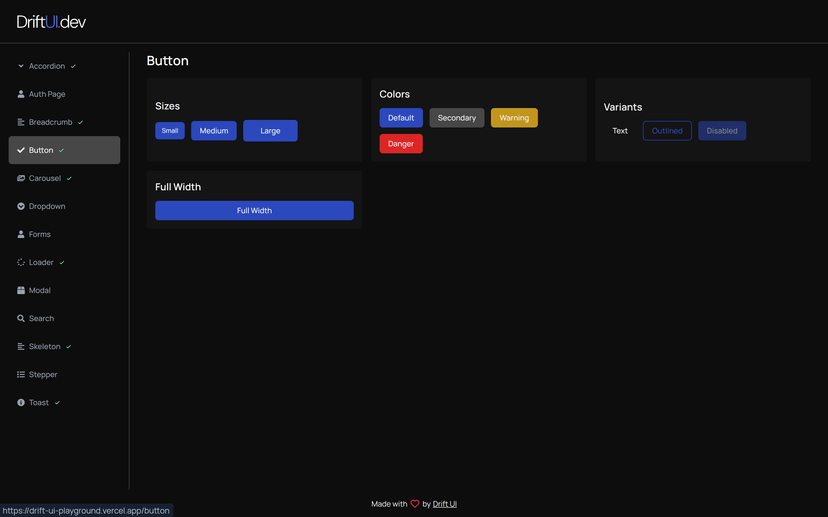Click the Breadcrumb icon in sidebar
The image size is (828, 517).
(x=21, y=122)
